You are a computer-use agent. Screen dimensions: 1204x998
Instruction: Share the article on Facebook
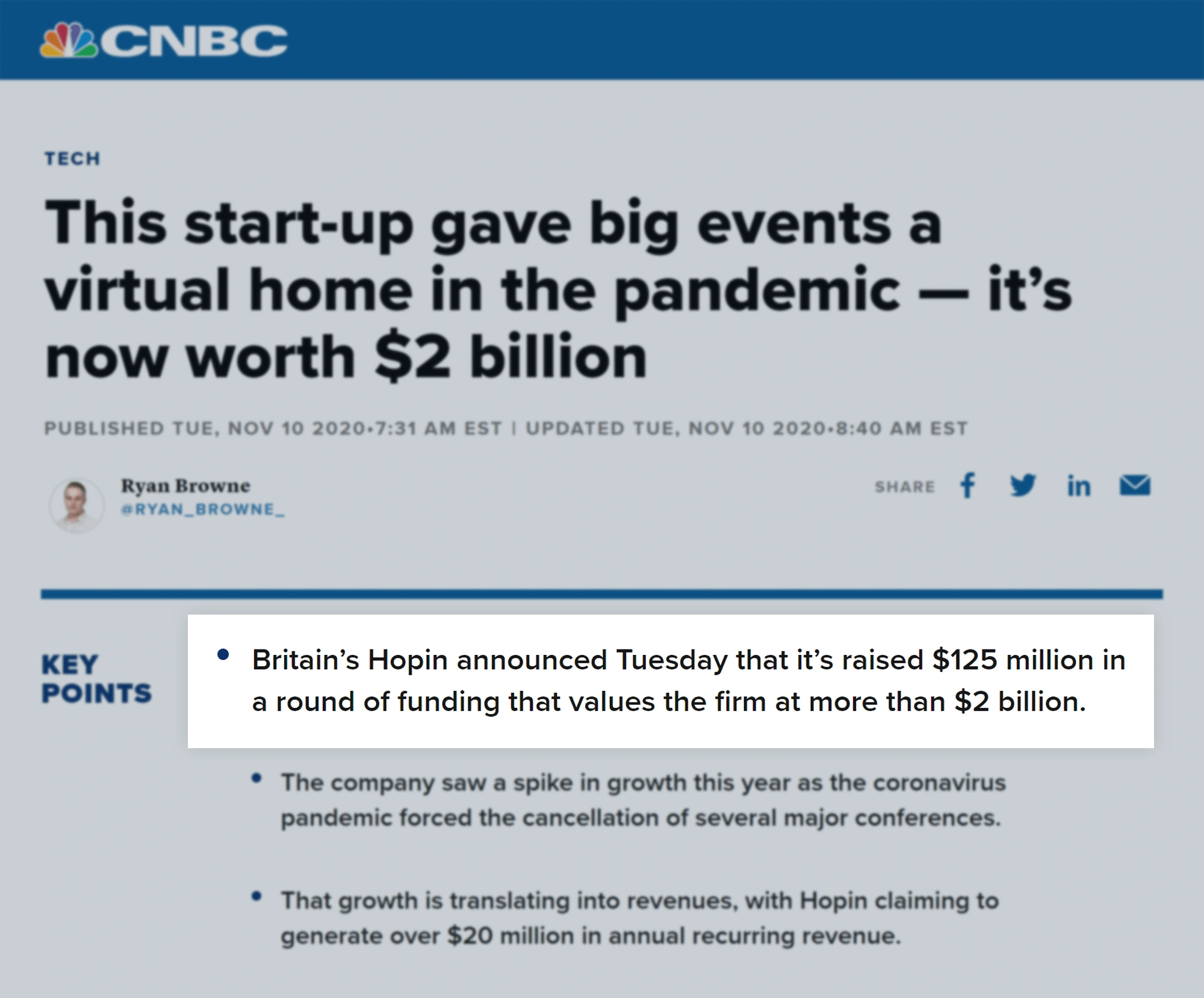(x=967, y=485)
